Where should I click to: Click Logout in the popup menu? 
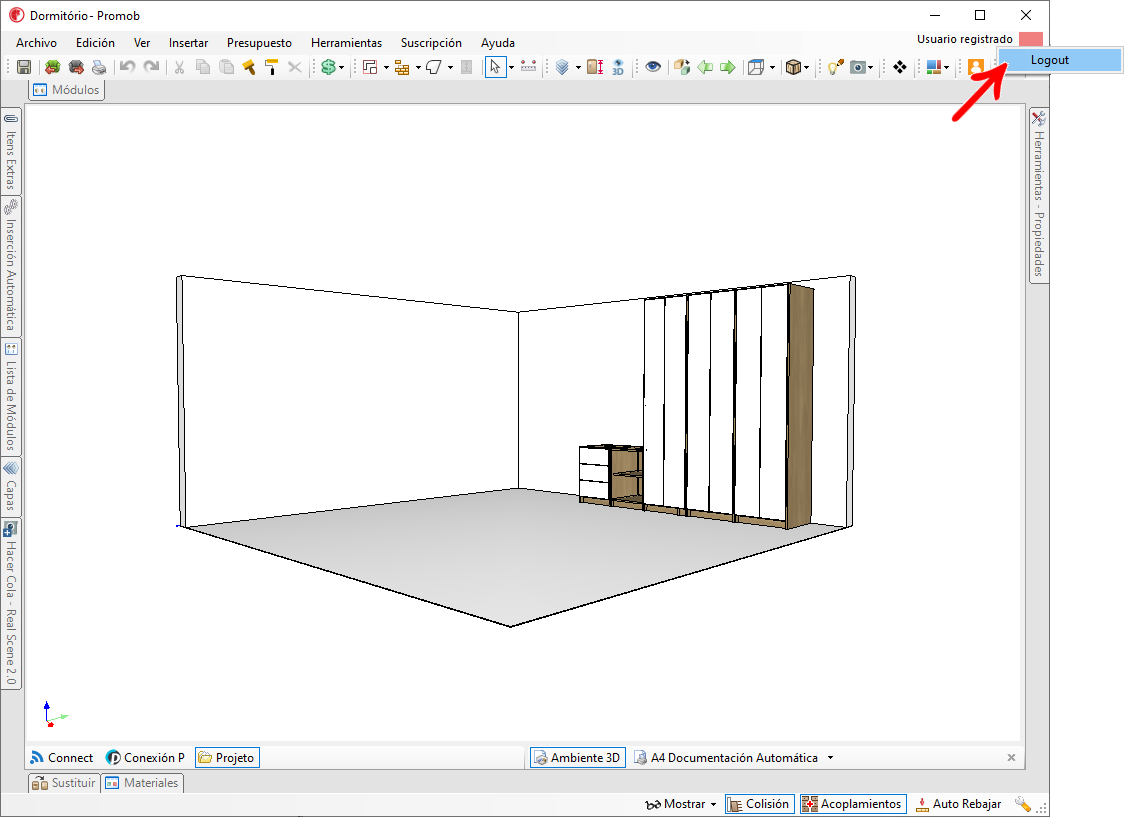1049,60
